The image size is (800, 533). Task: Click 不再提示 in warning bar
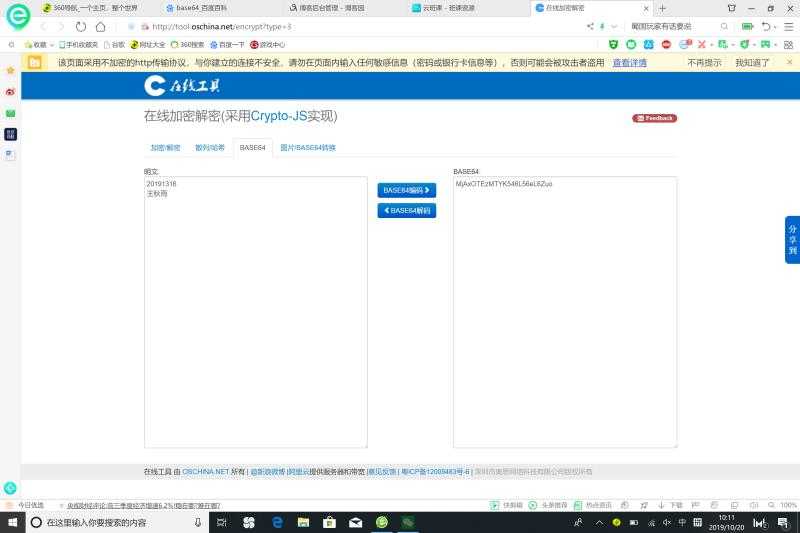coord(704,63)
